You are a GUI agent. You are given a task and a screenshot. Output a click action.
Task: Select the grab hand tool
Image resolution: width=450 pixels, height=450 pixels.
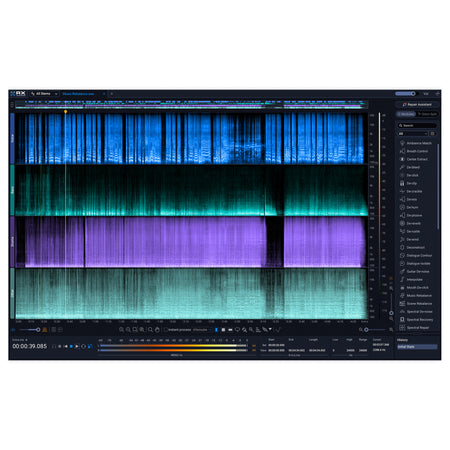pyautogui.click(x=157, y=330)
